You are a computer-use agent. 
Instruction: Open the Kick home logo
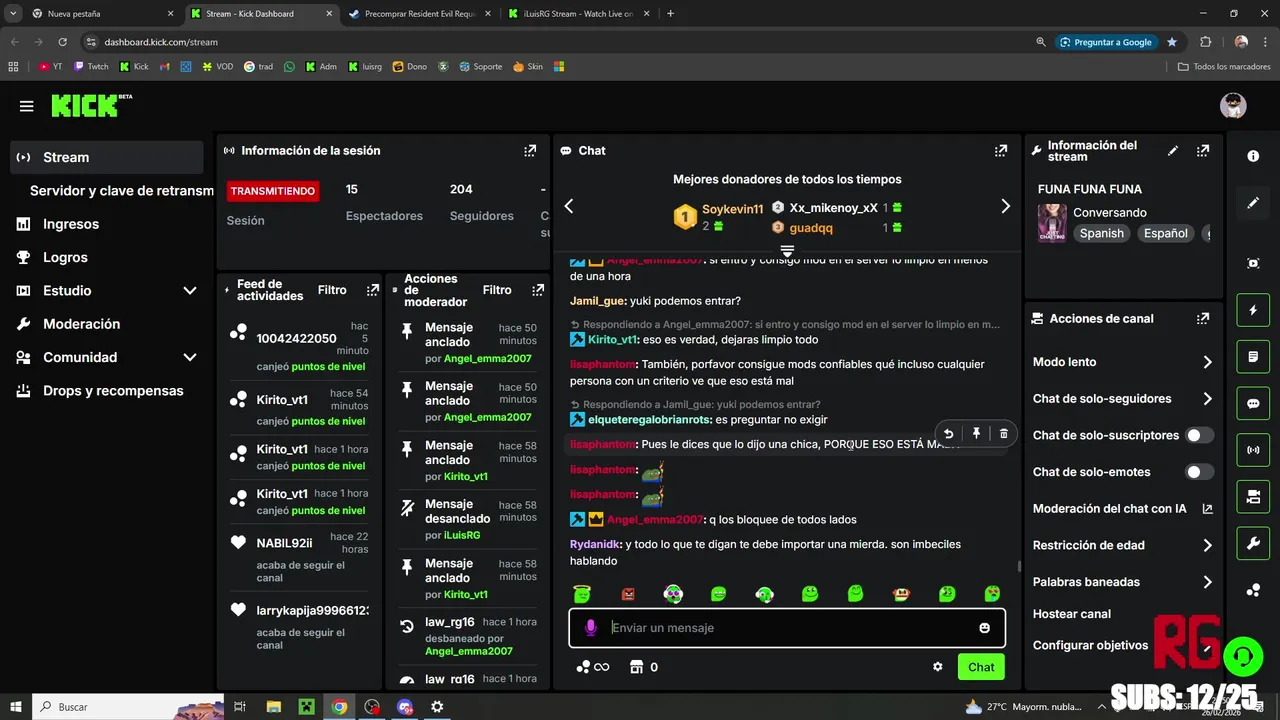(x=91, y=105)
